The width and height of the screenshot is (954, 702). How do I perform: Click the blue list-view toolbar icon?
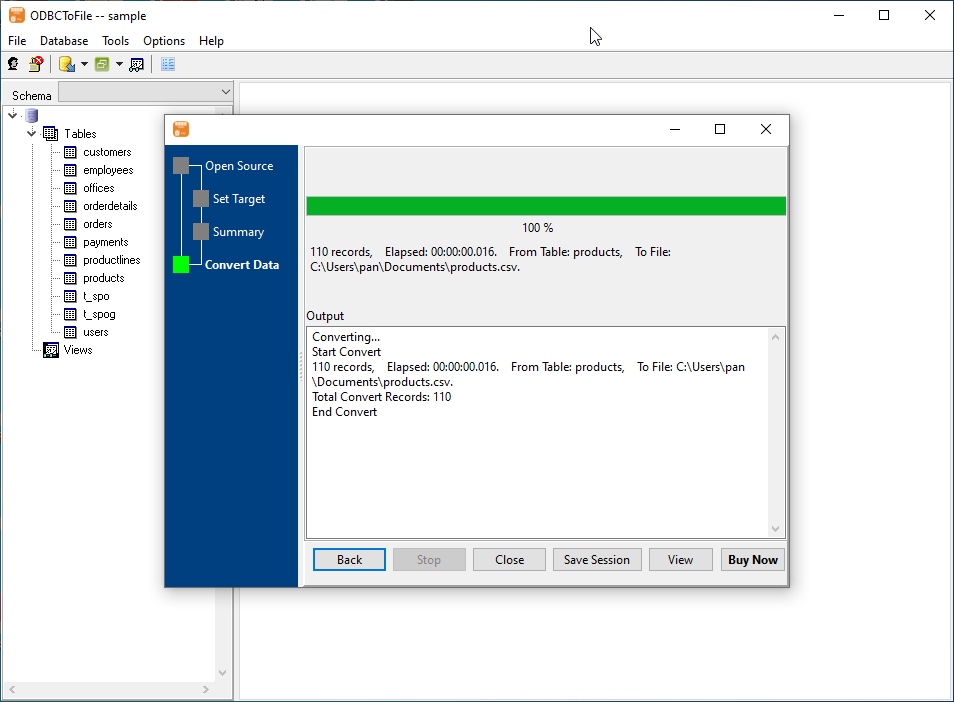pos(168,64)
